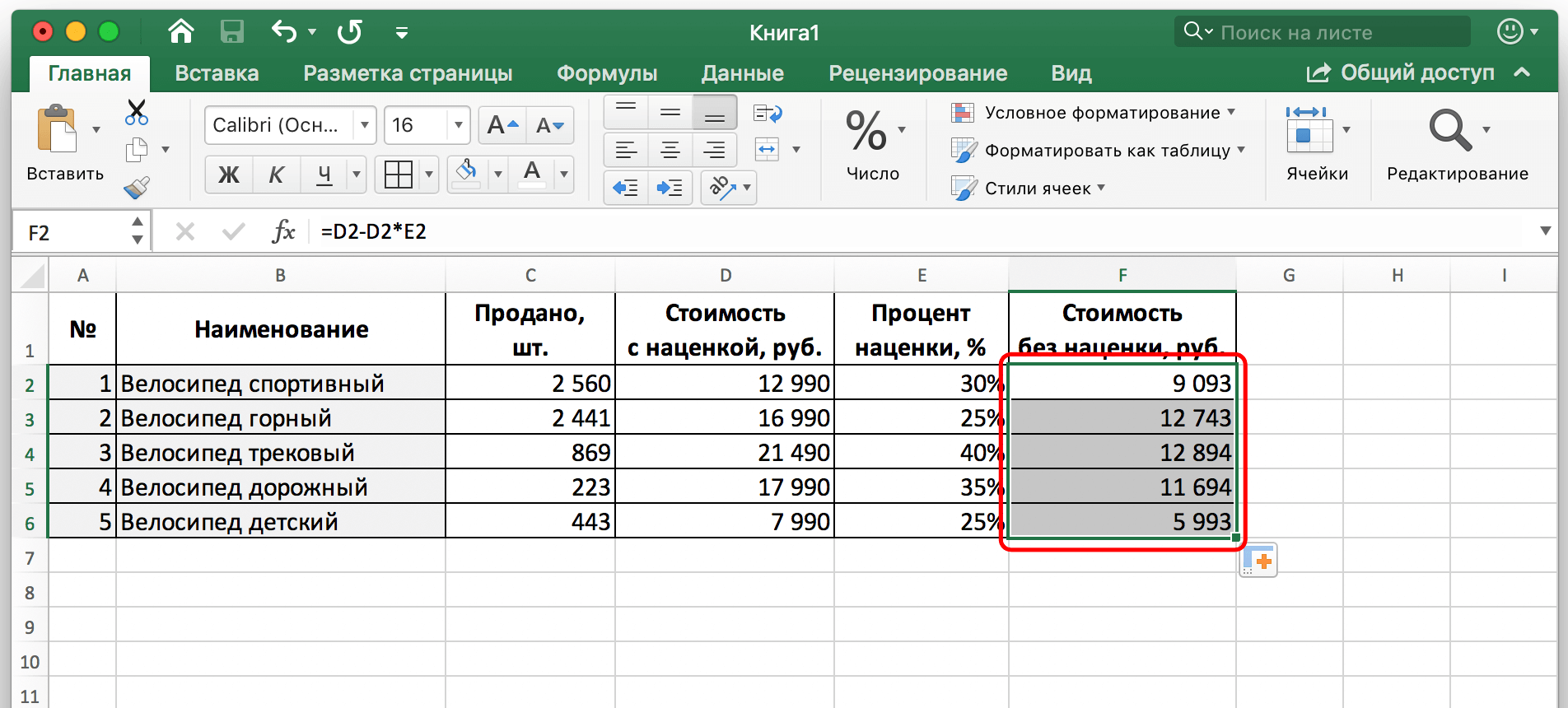
Task: Open the font size dropdown
Action: 459,125
